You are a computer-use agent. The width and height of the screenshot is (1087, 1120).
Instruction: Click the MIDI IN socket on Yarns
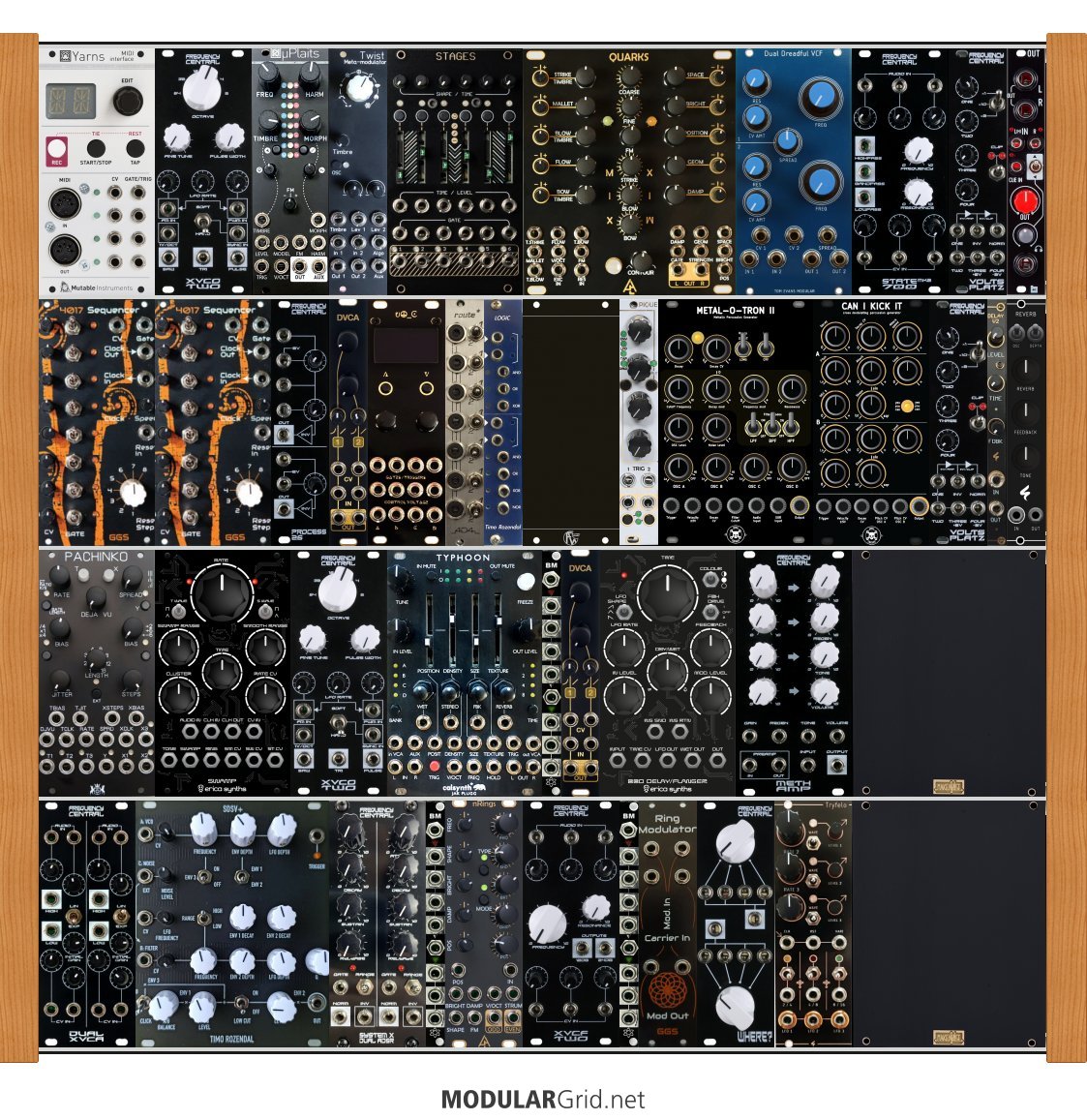click(x=65, y=204)
